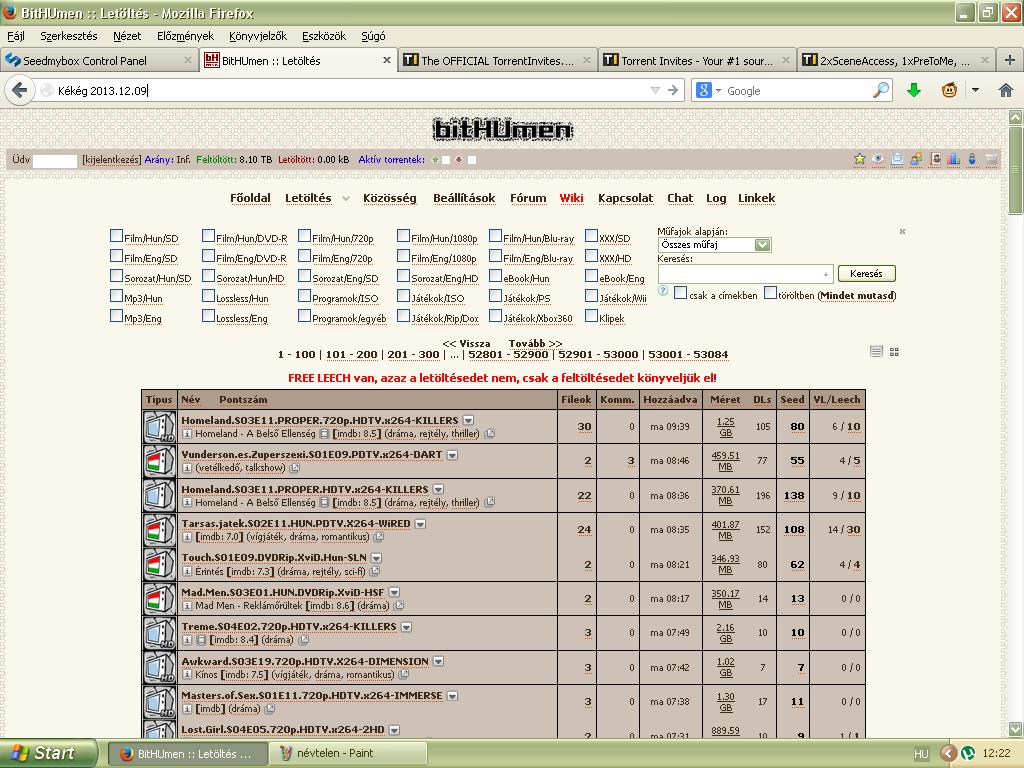The width and height of the screenshot is (1024, 768).
Task: Check the Mp3/Eng category checkbox
Action: click(116, 316)
